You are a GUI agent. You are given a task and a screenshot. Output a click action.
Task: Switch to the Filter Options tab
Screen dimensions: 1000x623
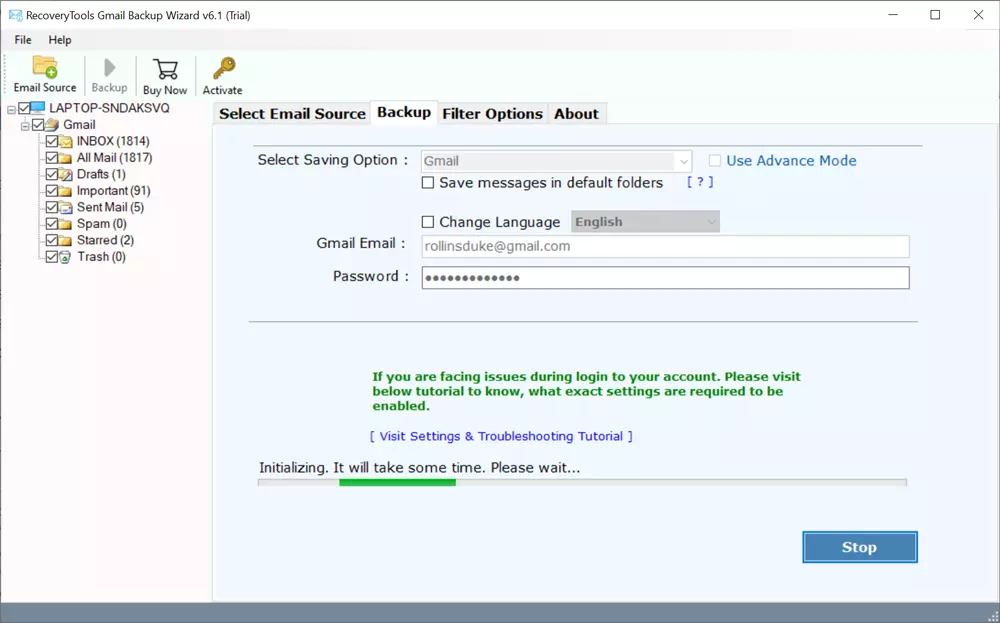pyautogui.click(x=492, y=114)
